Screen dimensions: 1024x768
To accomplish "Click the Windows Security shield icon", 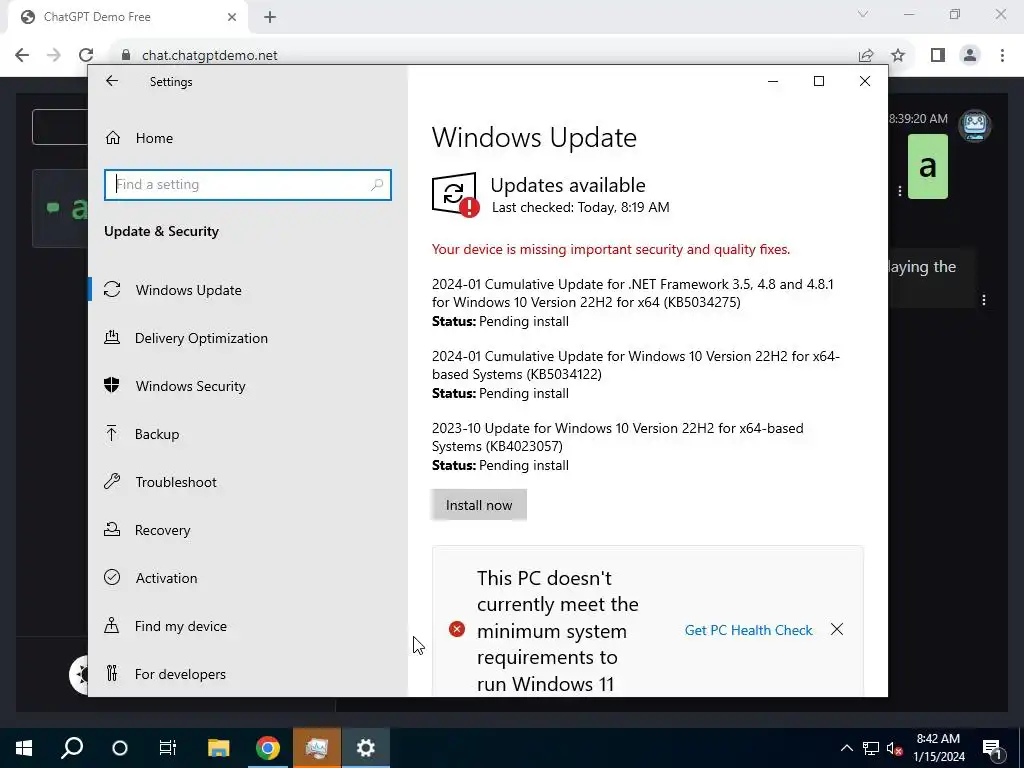I will 112,385.
